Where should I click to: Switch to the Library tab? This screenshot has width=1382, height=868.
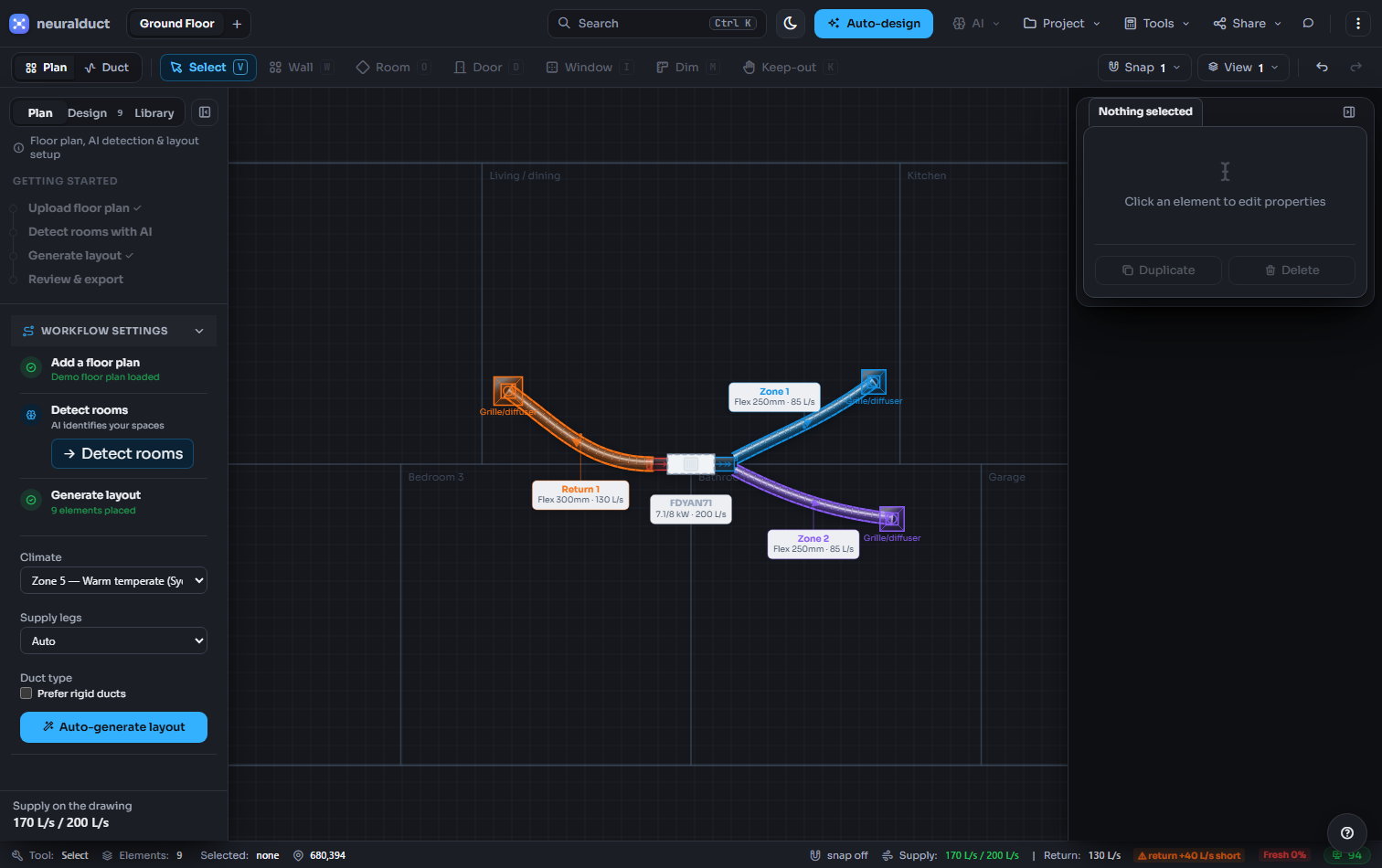coord(154,113)
